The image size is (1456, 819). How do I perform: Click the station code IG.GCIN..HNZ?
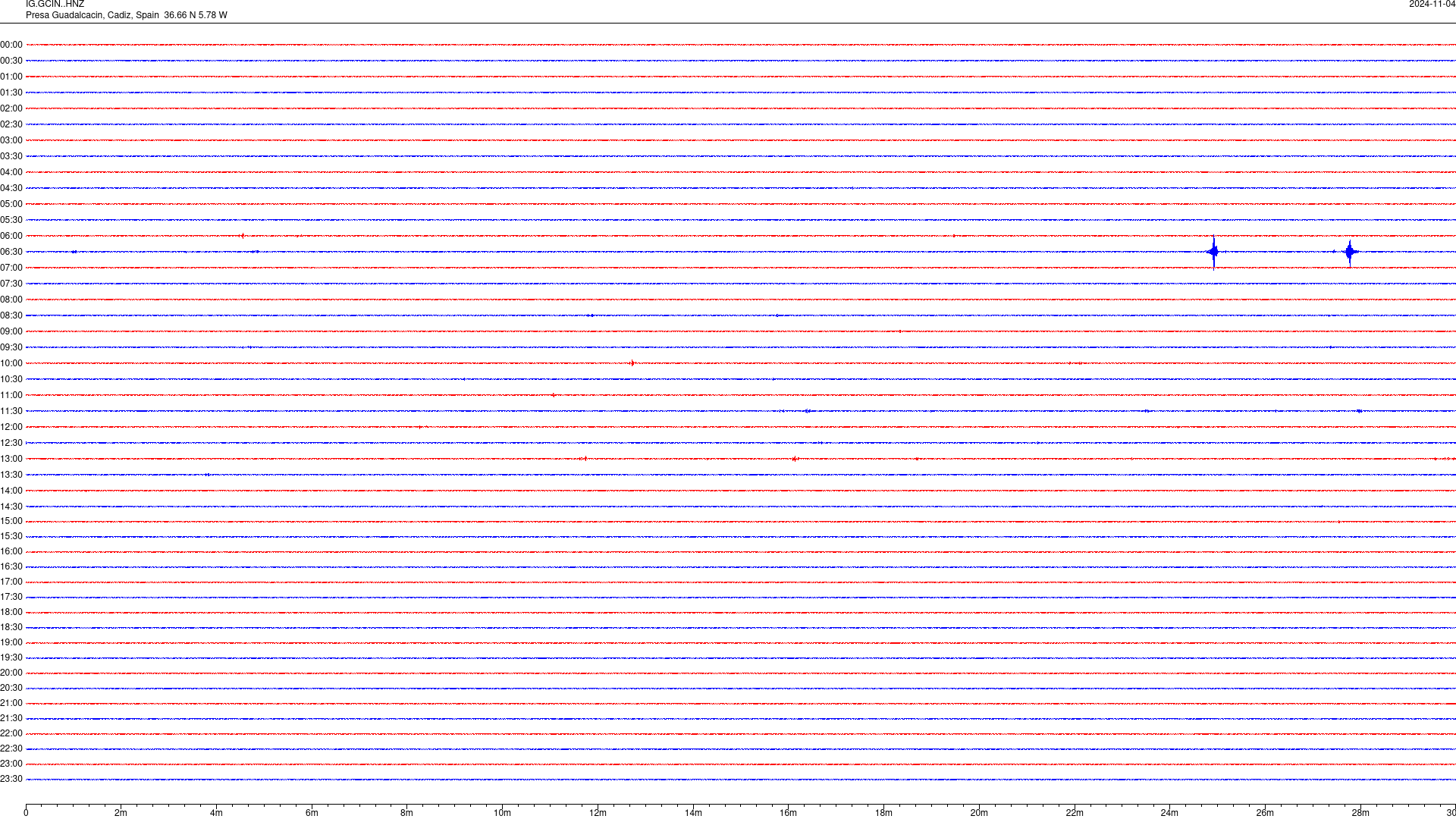pos(55,5)
